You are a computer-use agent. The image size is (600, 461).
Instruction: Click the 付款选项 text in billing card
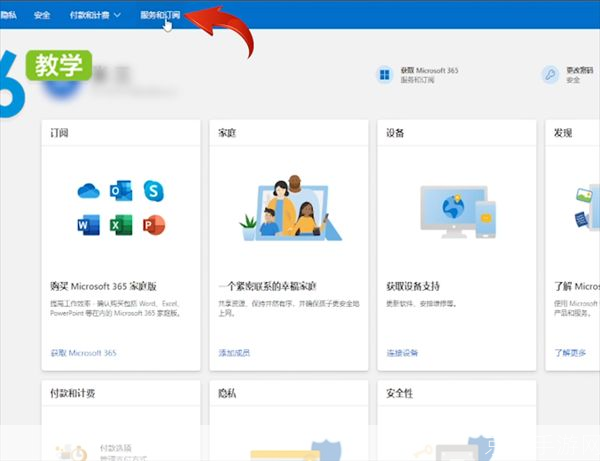(116, 448)
